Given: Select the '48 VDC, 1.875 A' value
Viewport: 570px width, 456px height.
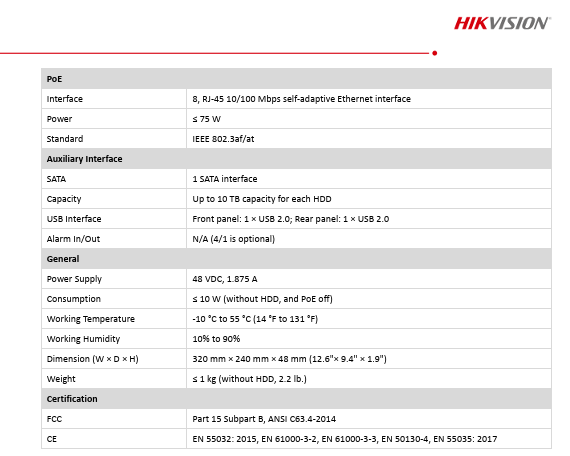Looking at the screenshot, I should coord(225,279).
